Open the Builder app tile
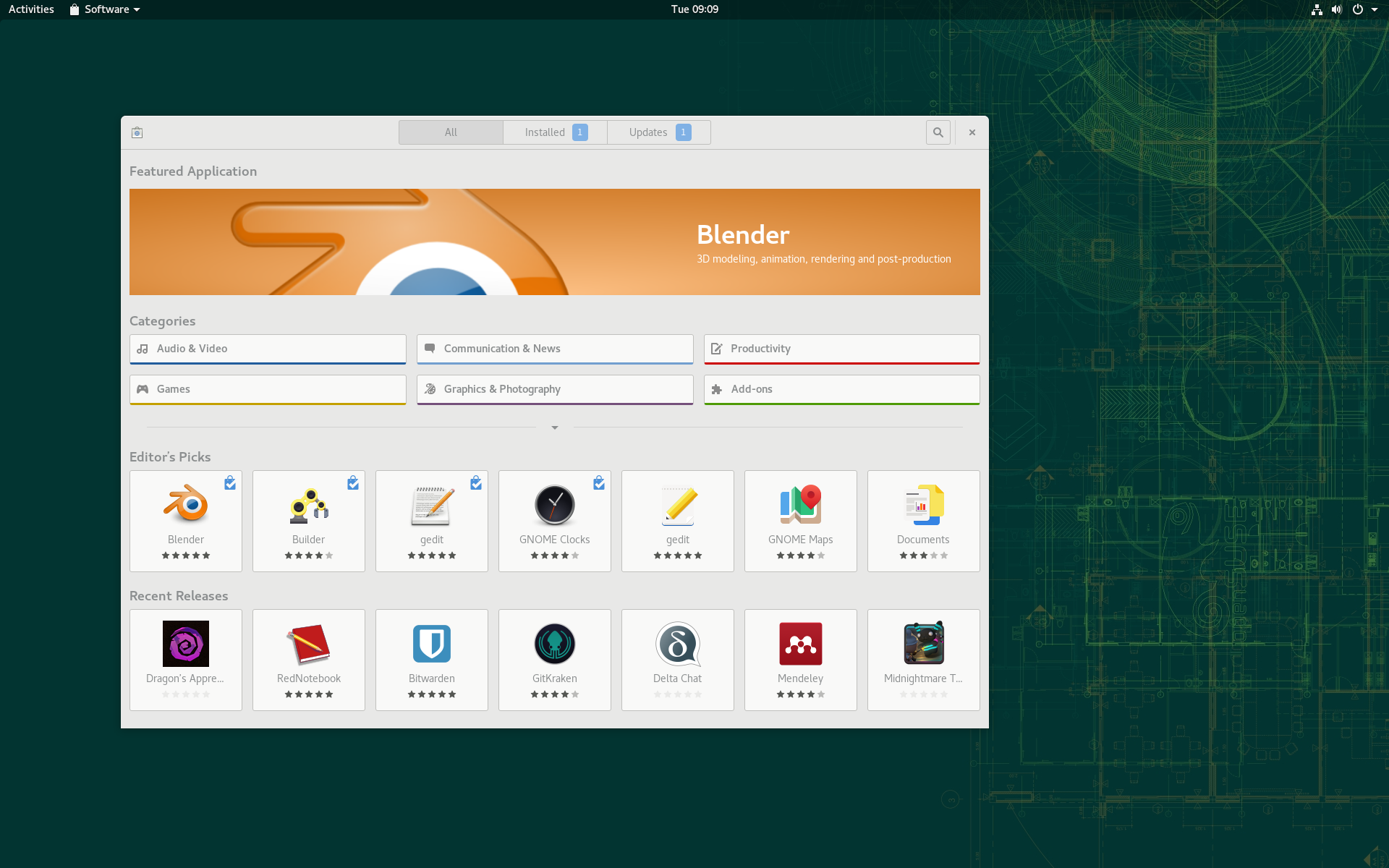This screenshot has width=1389, height=868. (x=309, y=521)
